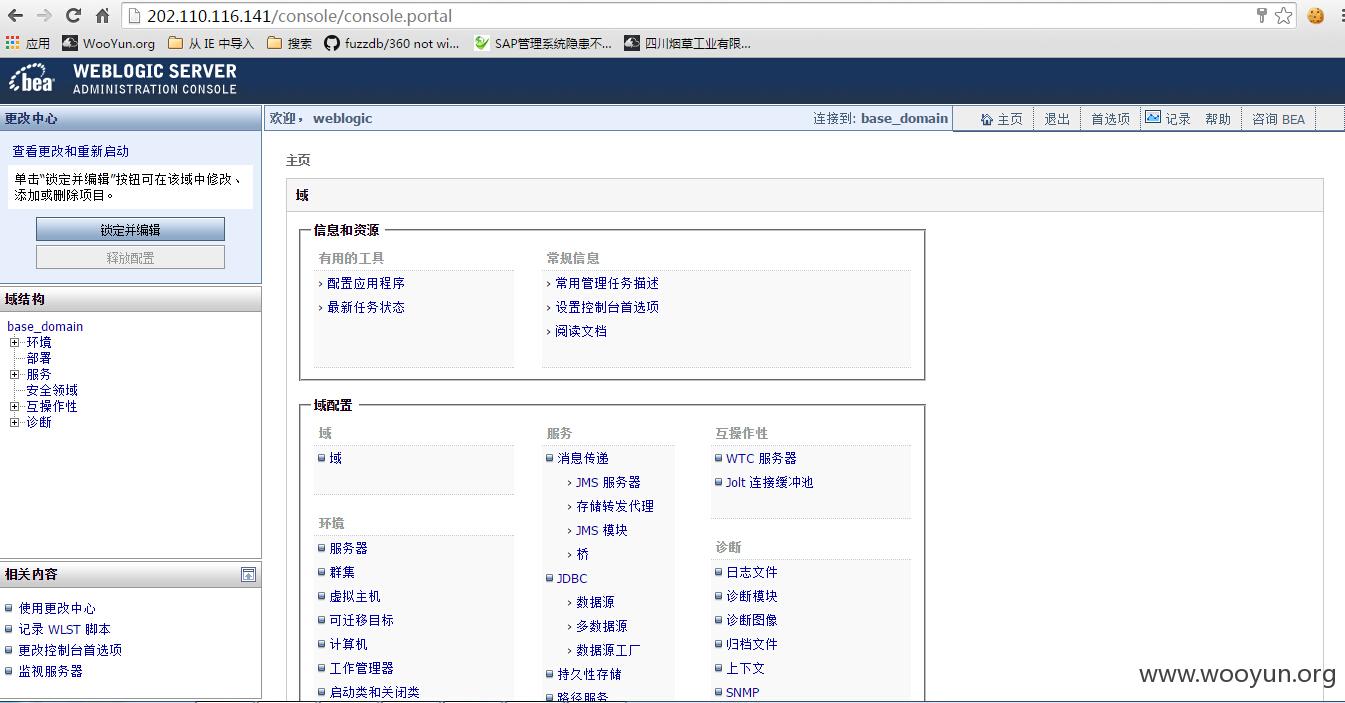Open 帮助 in the top menu
This screenshot has width=1345, height=703.
pyautogui.click(x=1218, y=119)
